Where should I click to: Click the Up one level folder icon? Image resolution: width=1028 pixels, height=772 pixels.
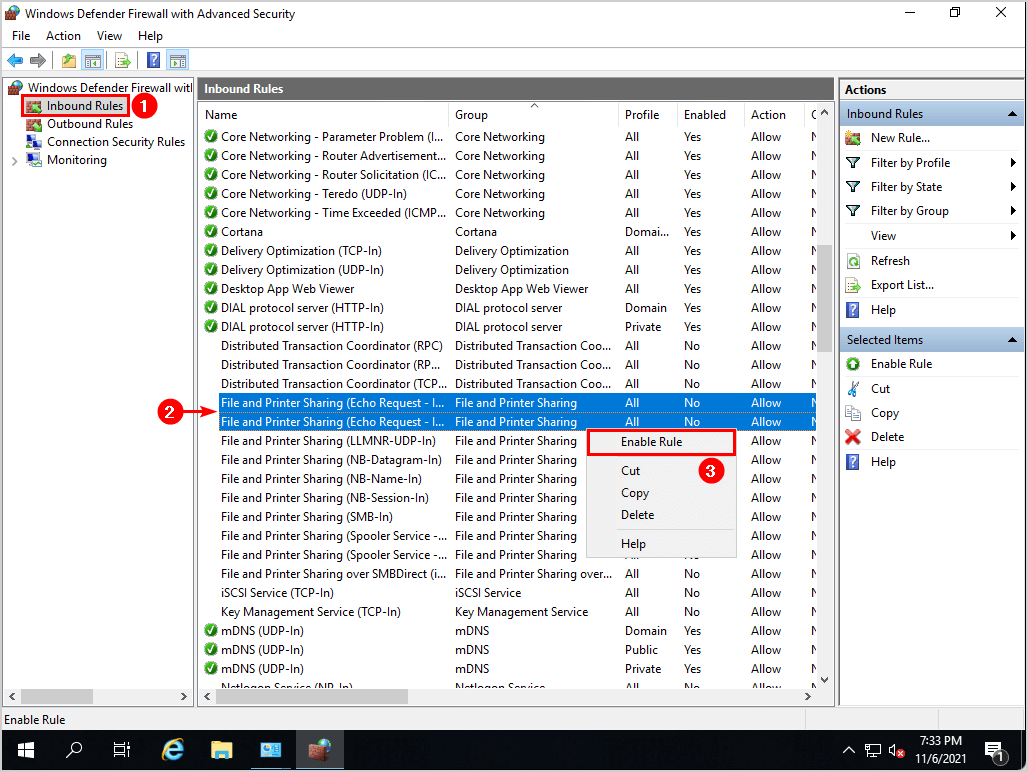[x=68, y=61]
